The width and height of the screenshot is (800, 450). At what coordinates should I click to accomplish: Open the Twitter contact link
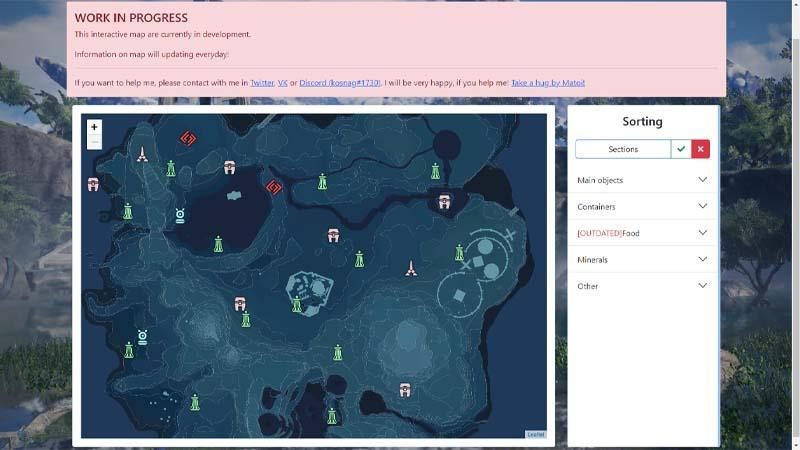262,83
